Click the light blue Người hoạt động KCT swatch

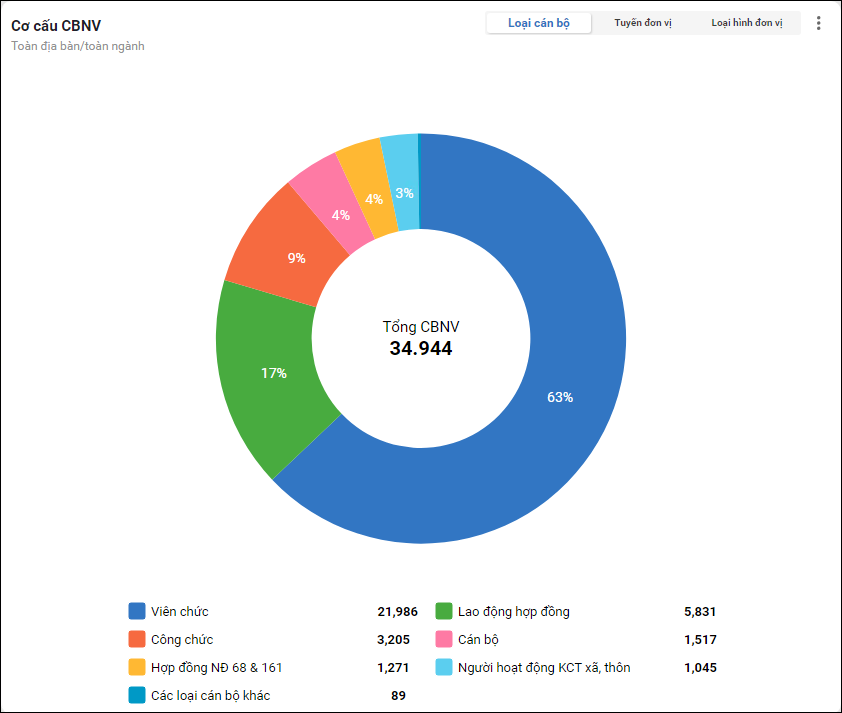(x=445, y=667)
